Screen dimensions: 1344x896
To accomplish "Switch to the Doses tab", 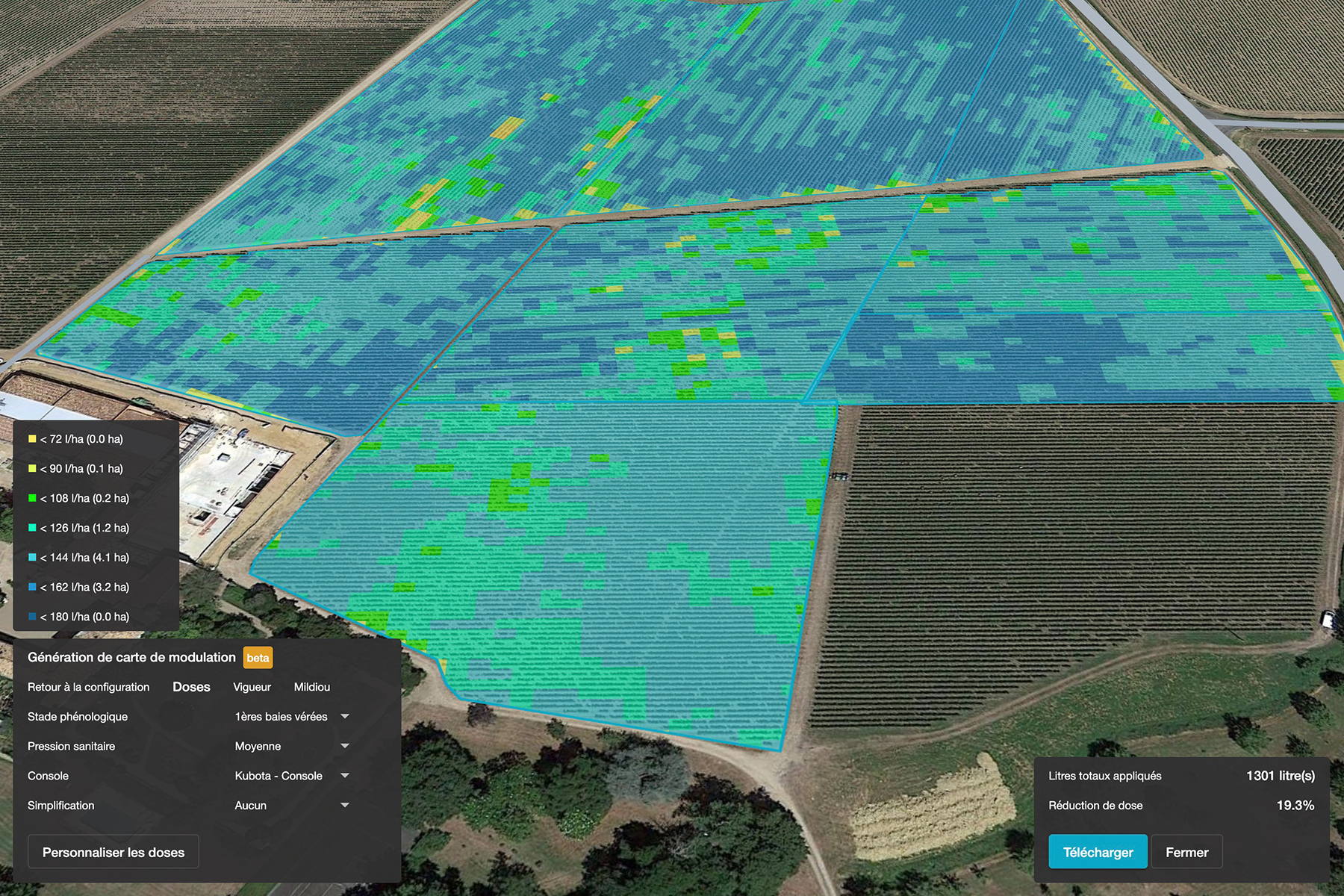I will click(x=191, y=687).
